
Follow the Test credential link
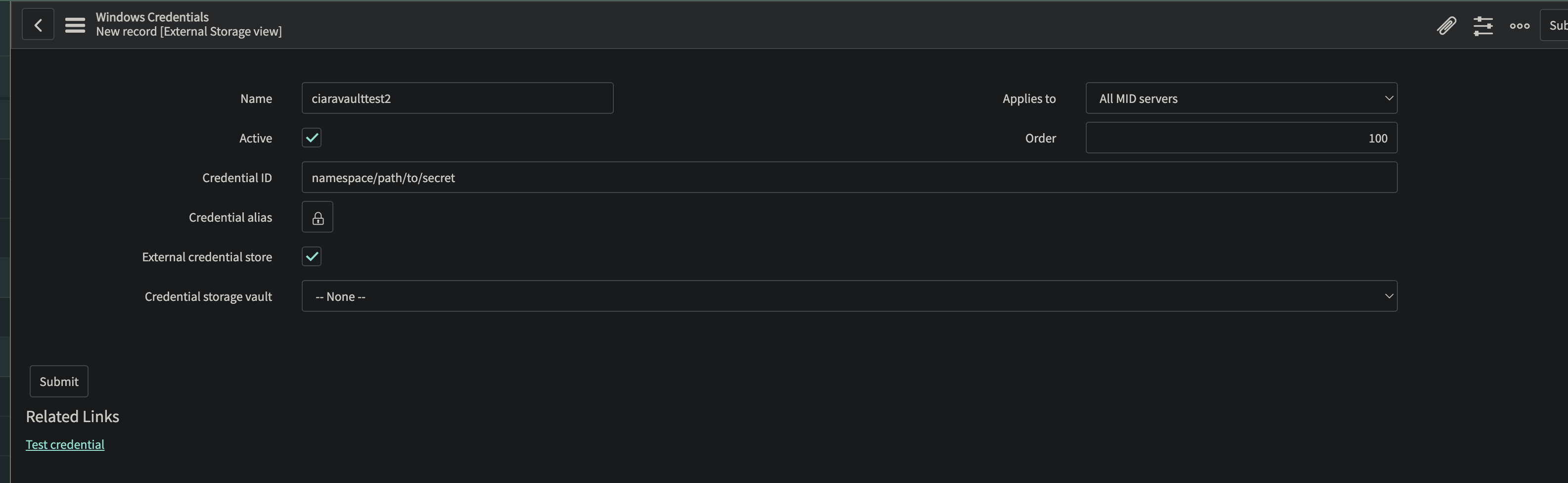tap(65, 444)
